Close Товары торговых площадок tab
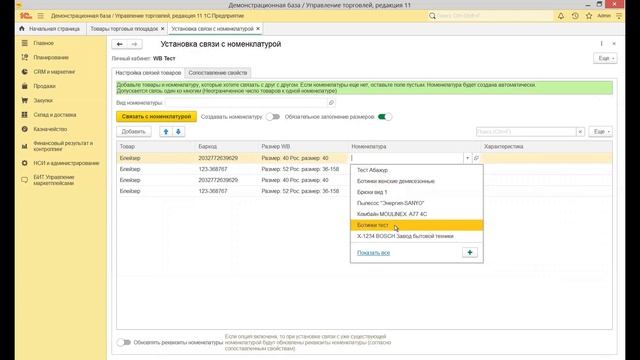This screenshot has width=640, height=360. (x=162, y=29)
